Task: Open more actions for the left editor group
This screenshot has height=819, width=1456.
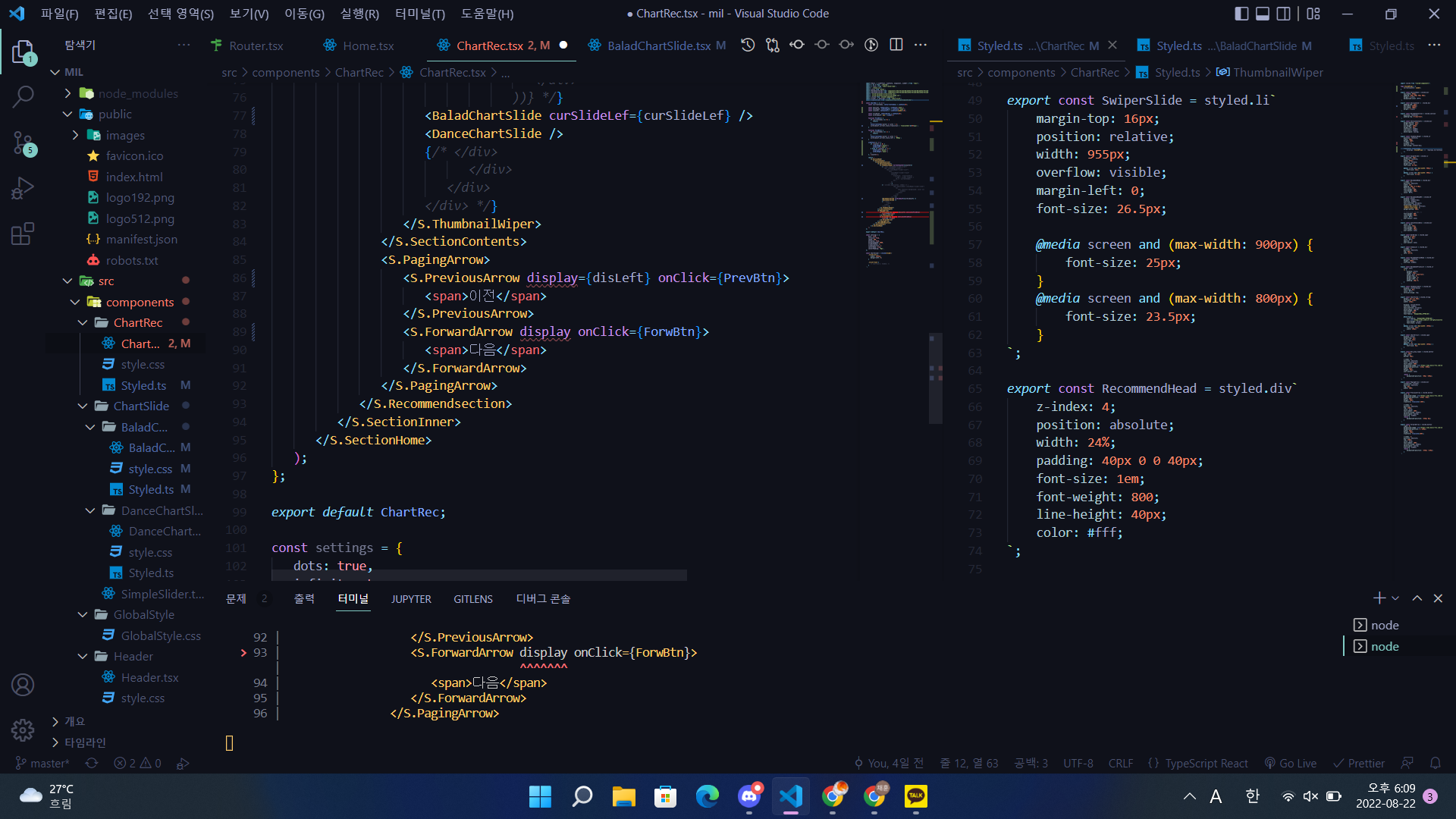Action: pos(921,45)
